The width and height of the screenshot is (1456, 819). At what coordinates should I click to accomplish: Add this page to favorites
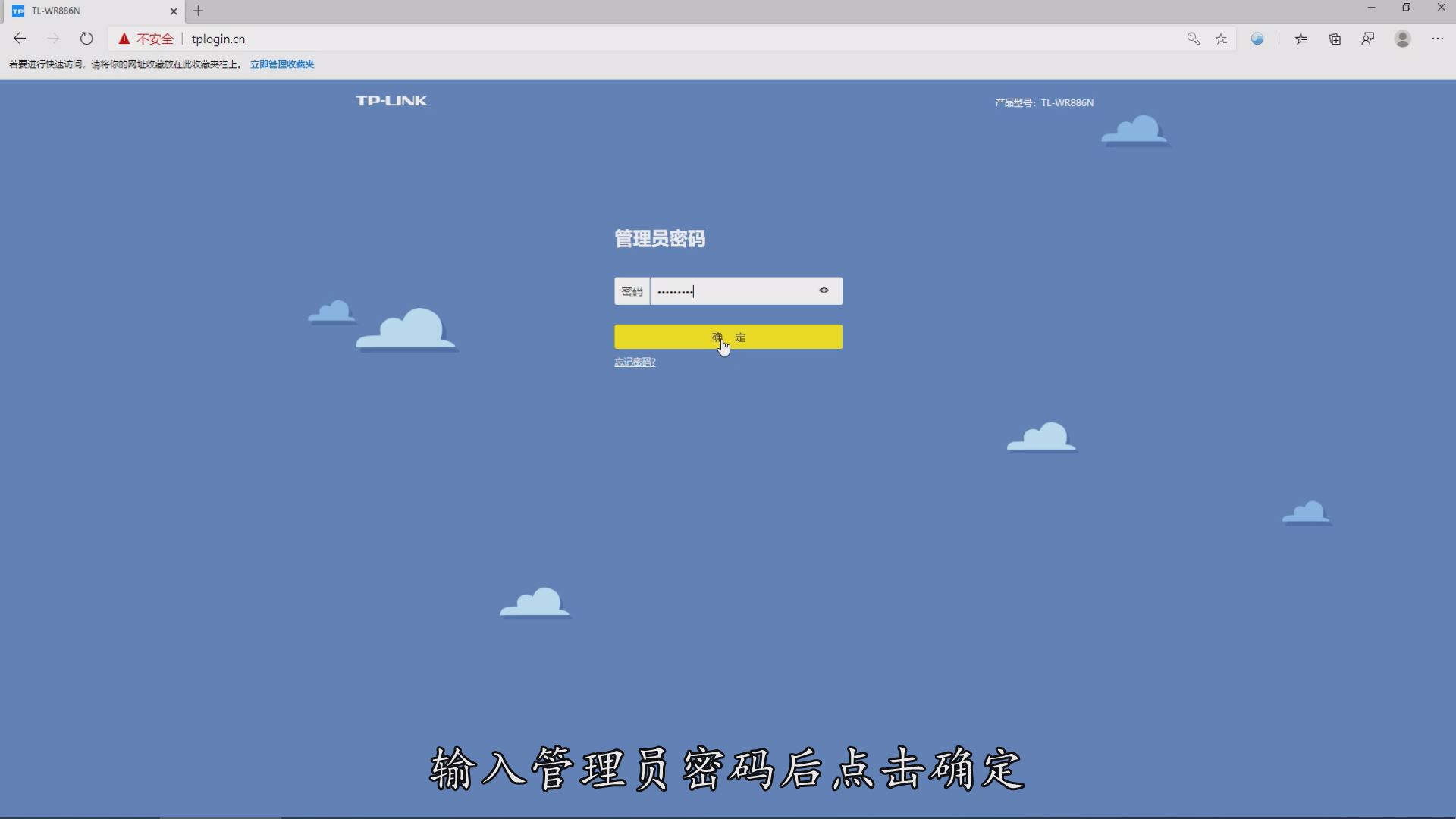pos(1221,39)
